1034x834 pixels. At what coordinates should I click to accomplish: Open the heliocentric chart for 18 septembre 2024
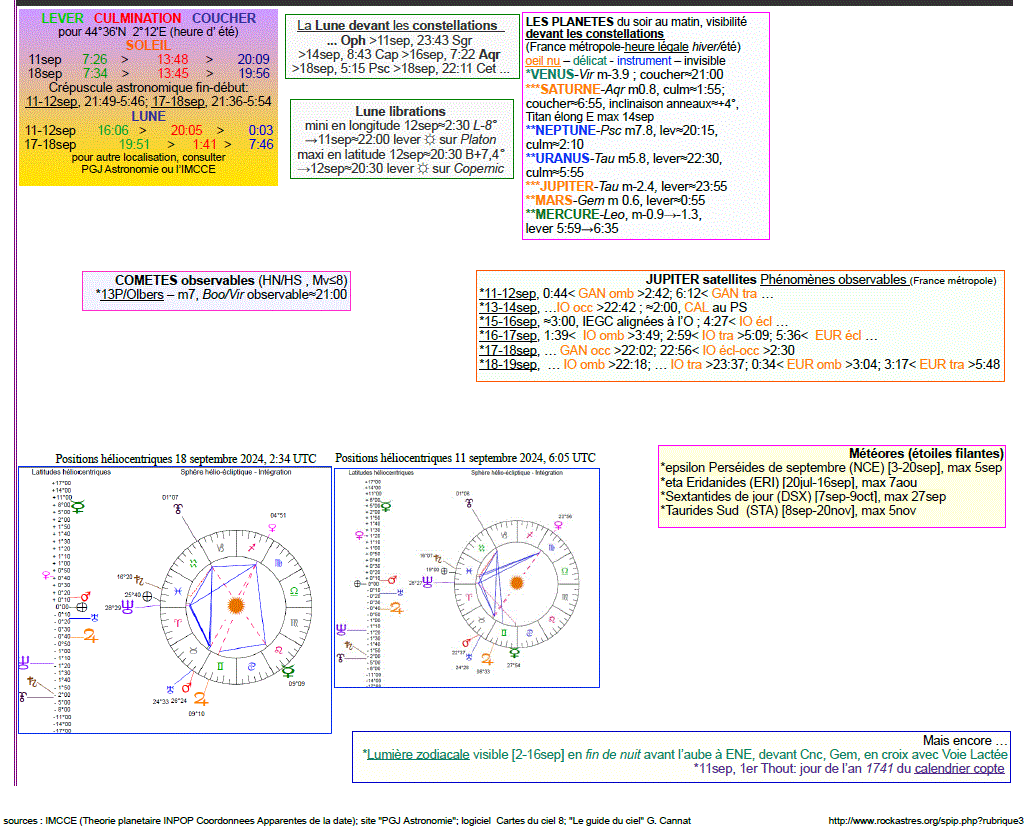point(175,600)
